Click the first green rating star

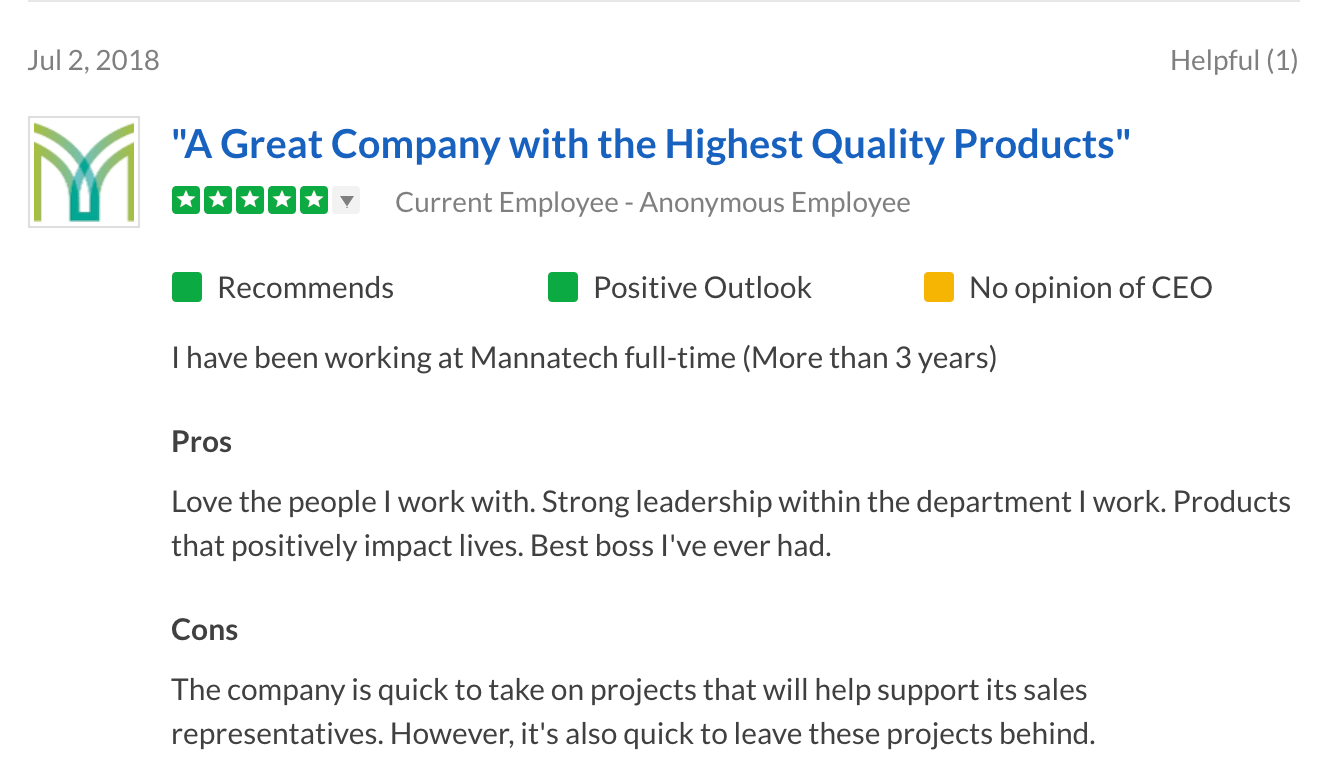(x=186, y=201)
